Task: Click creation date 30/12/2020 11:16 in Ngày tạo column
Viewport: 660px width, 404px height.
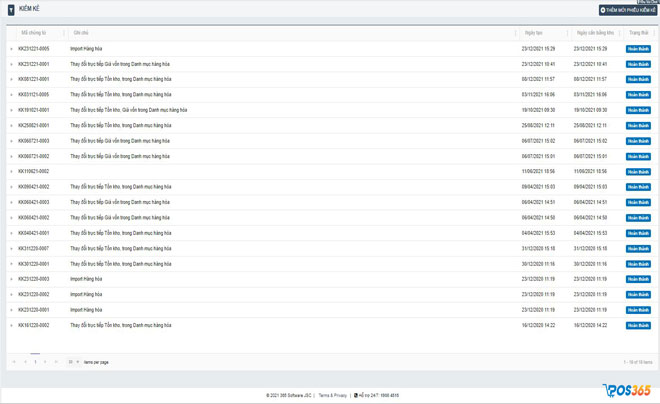Action: coord(538,264)
